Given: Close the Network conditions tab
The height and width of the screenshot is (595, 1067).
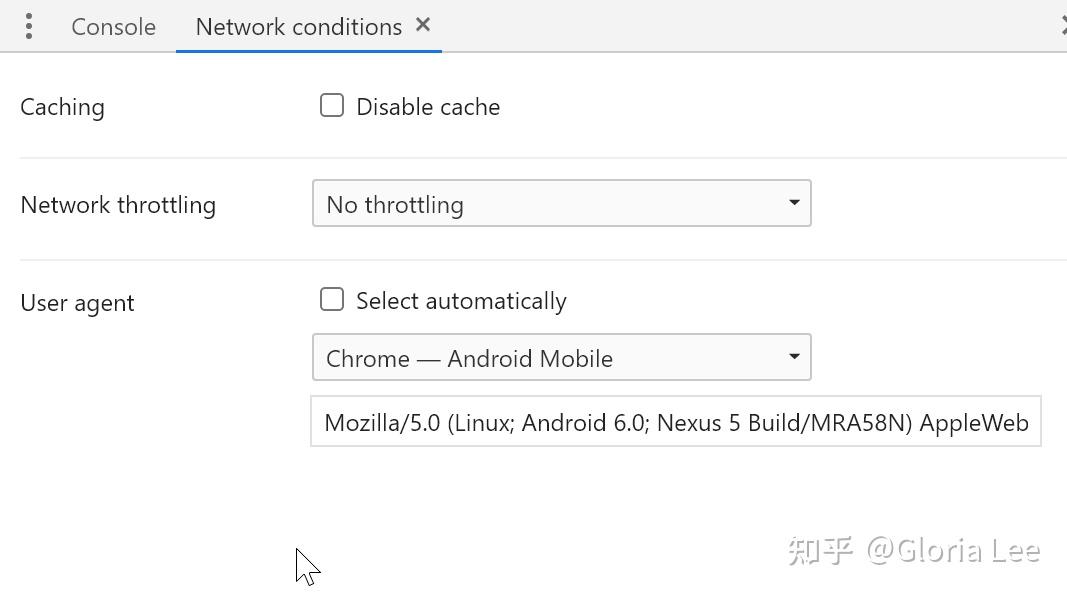Looking at the screenshot, I should coord(423,25).
